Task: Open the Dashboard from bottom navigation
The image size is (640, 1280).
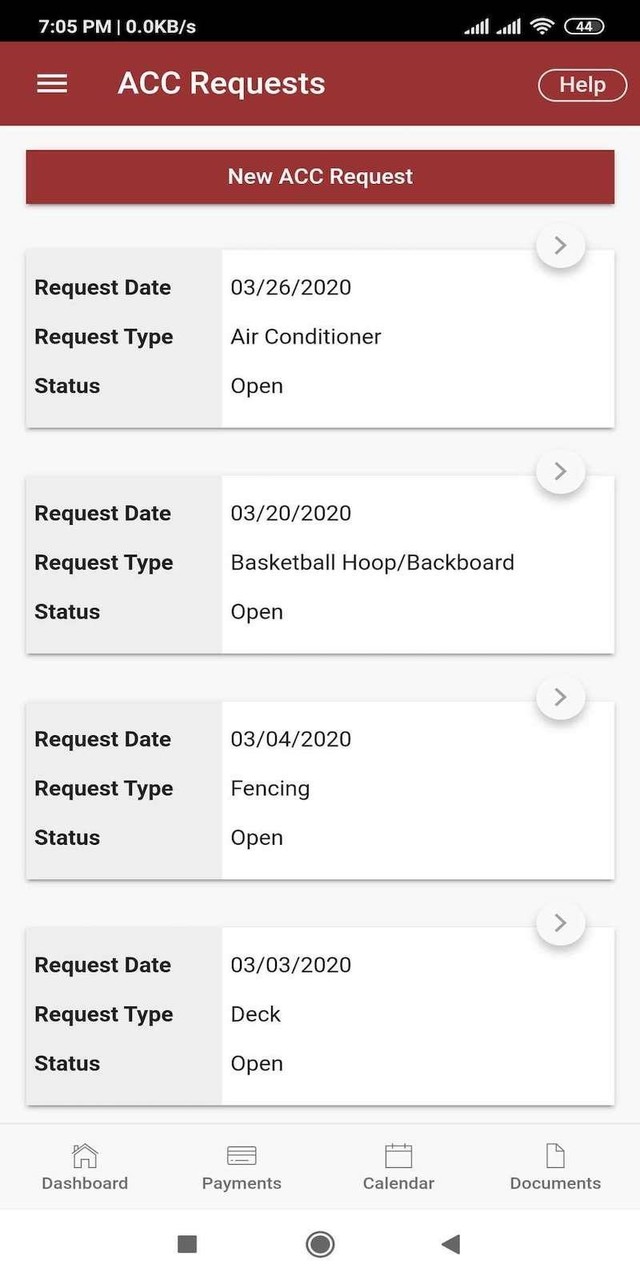Action: coord(85,1165)
